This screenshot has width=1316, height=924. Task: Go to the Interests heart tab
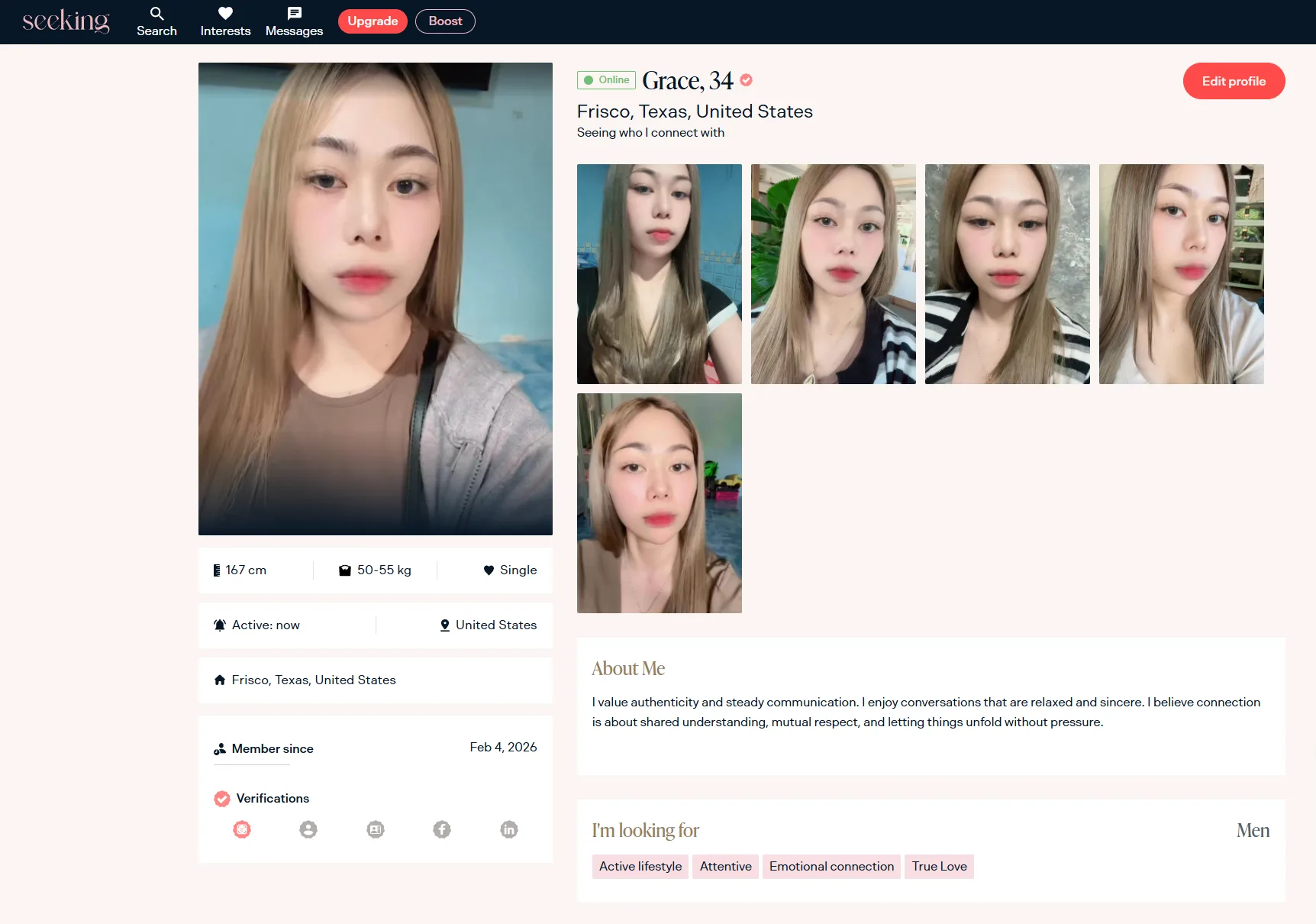pyautogui.click(x=225, y=21)
